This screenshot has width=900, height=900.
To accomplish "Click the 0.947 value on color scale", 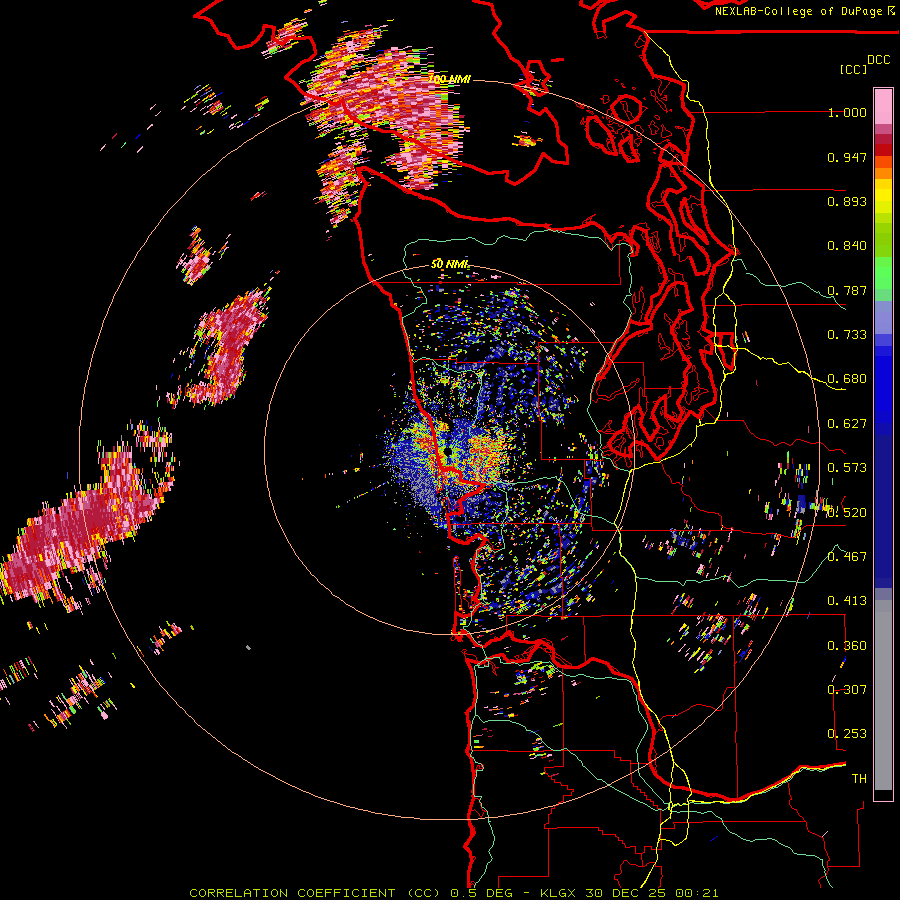I will pyautogui.click(x=847, y=157).
